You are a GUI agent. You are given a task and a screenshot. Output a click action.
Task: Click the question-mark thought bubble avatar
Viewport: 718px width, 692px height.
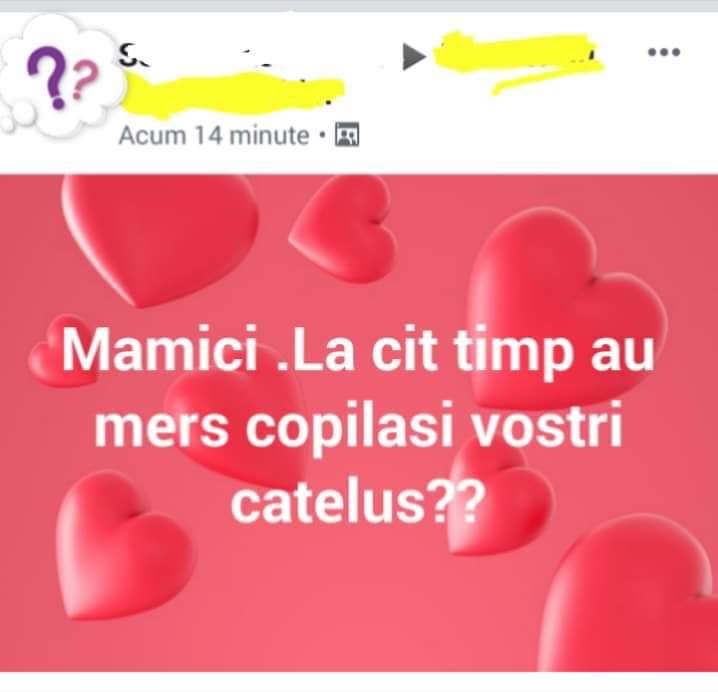(x=60, y=78)
